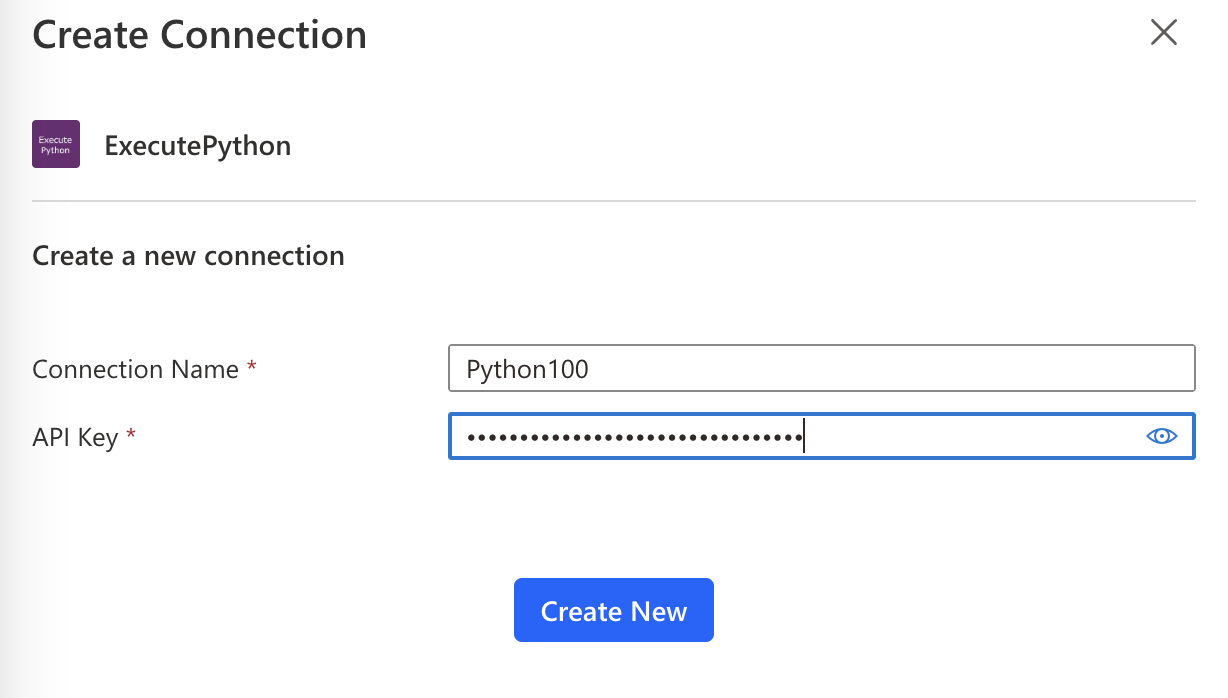Click the connector tile next to ExecutePython
Screen dimensions: 1228x698
(55, 143)
